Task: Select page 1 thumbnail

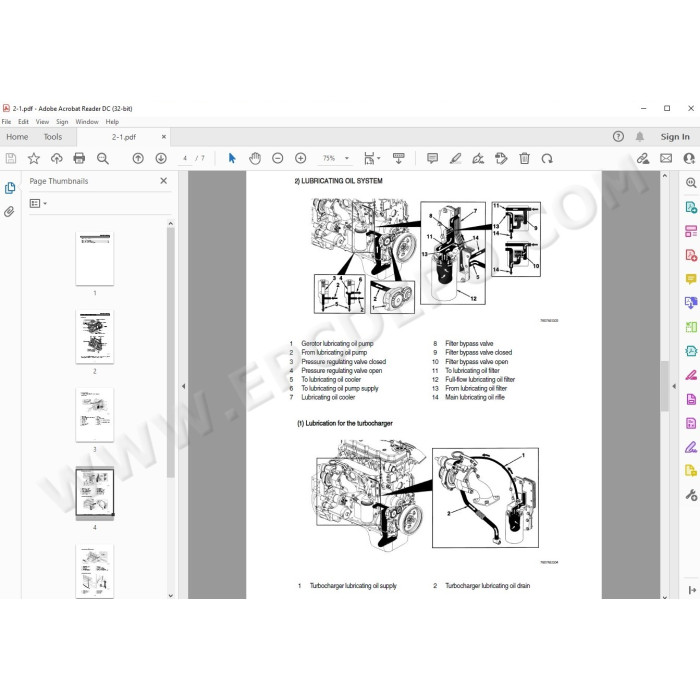Action: click(x=95, y=258)
